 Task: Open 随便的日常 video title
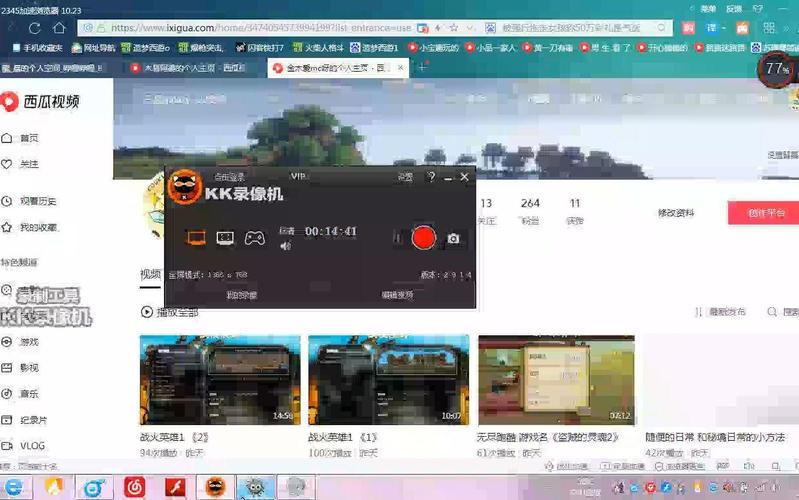[x=715, y=437]
